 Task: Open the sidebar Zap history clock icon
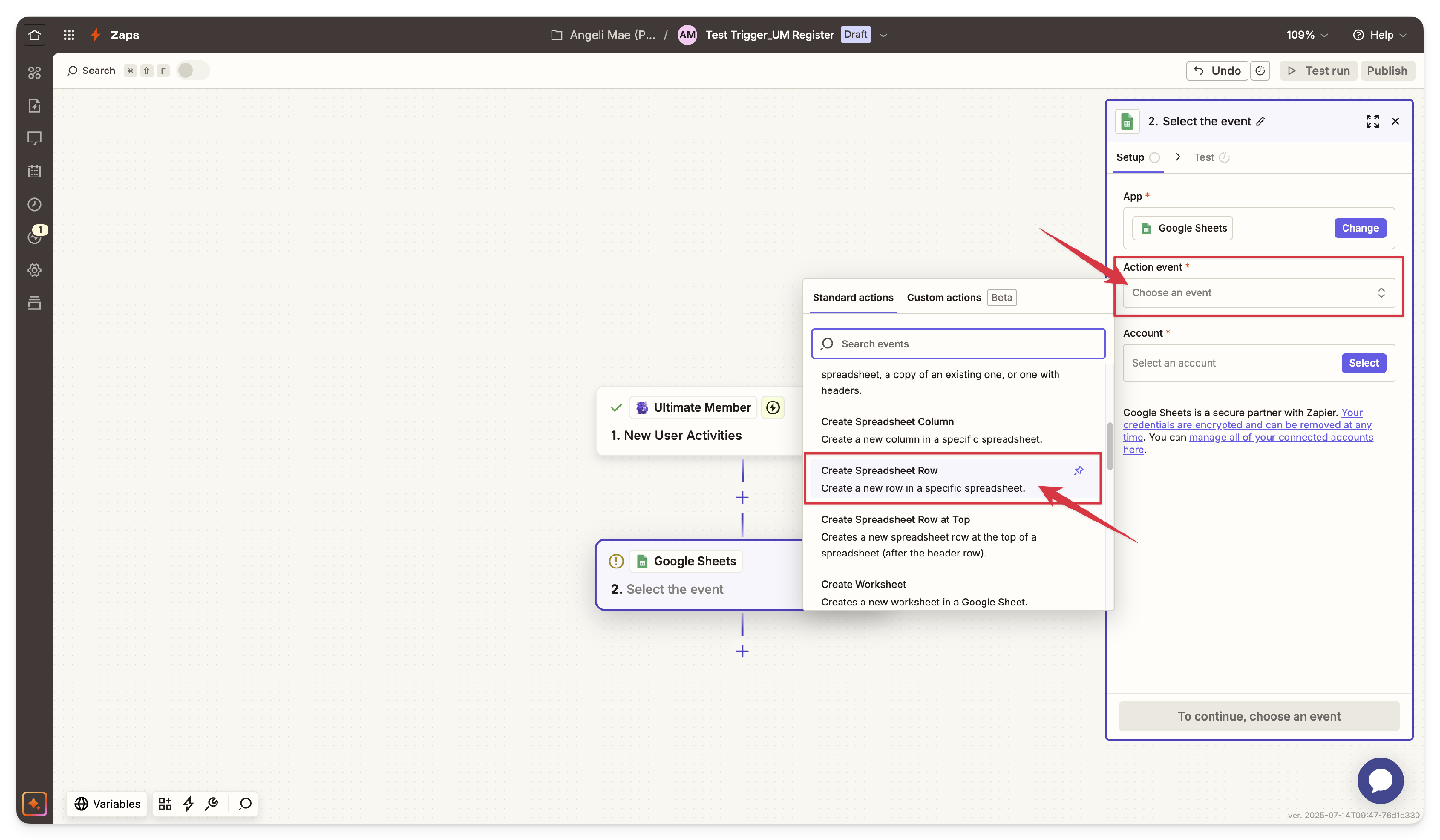click(x=34, y=204)
